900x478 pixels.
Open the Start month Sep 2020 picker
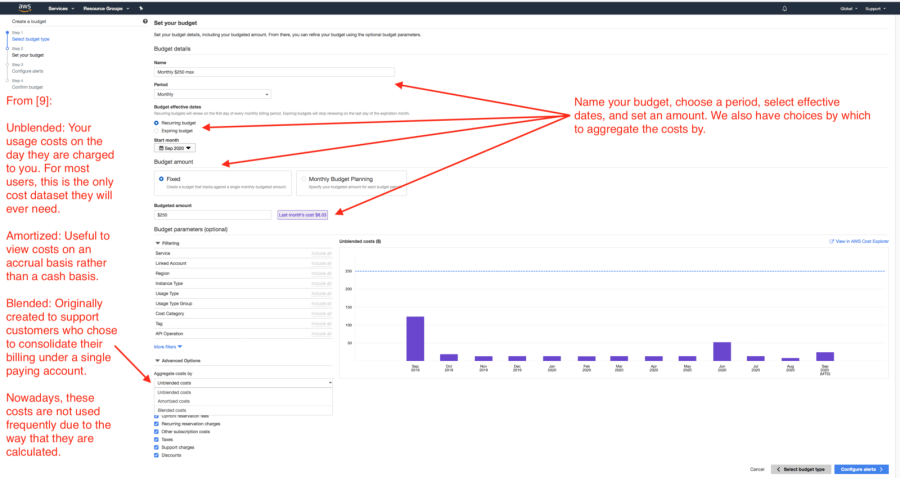174,148
